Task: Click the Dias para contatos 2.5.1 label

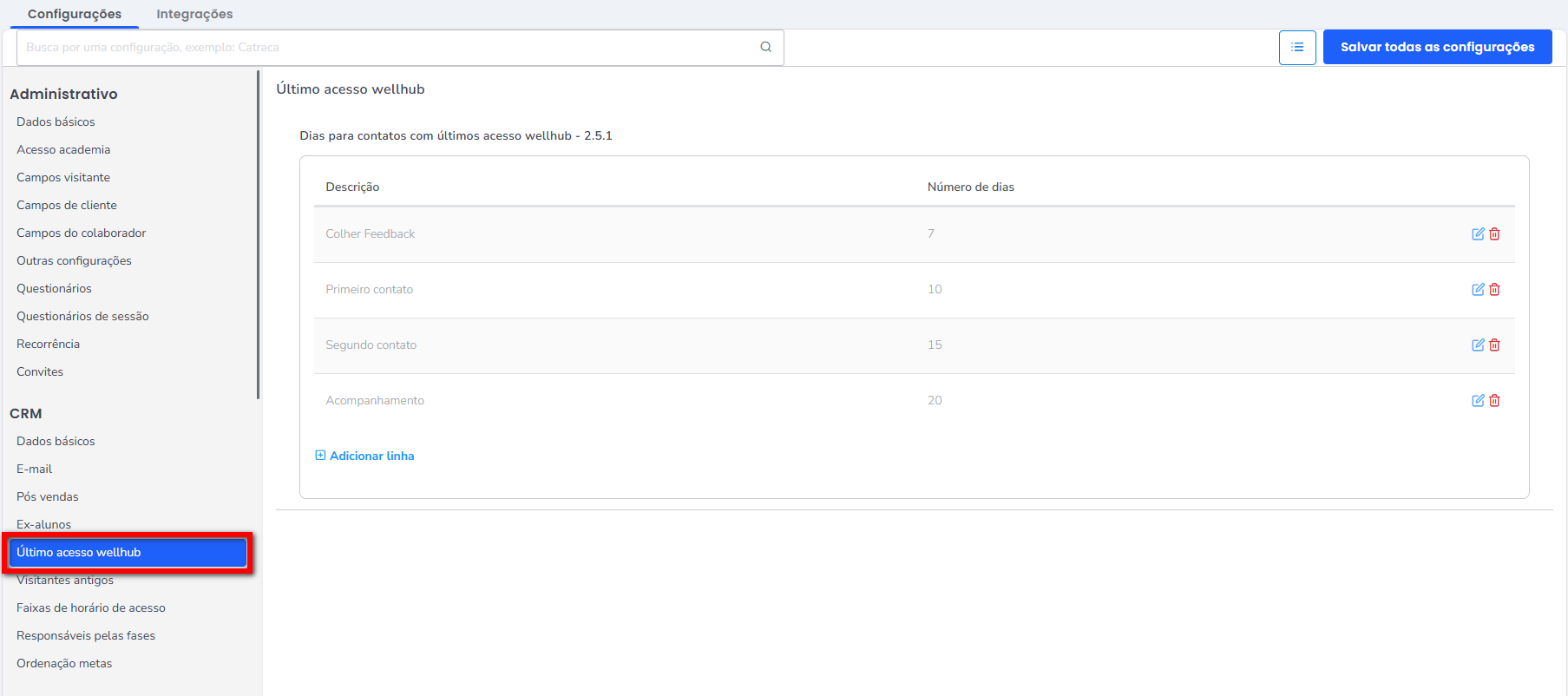Action: [456, 135]
